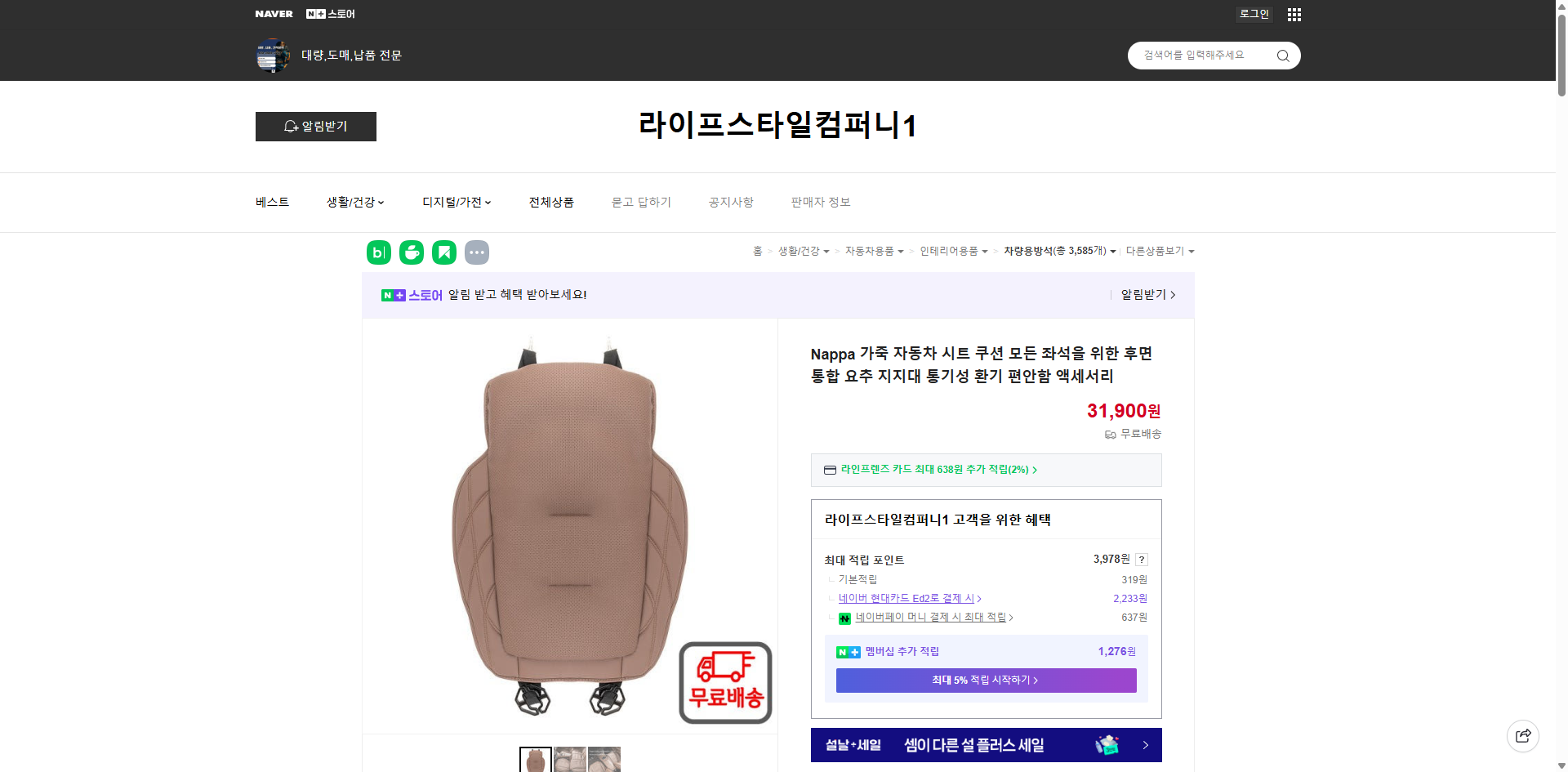This screenshot has height=772, width=1568.
Task: Expand the 생활/건강 navigation dropdown
Action: 354,202
